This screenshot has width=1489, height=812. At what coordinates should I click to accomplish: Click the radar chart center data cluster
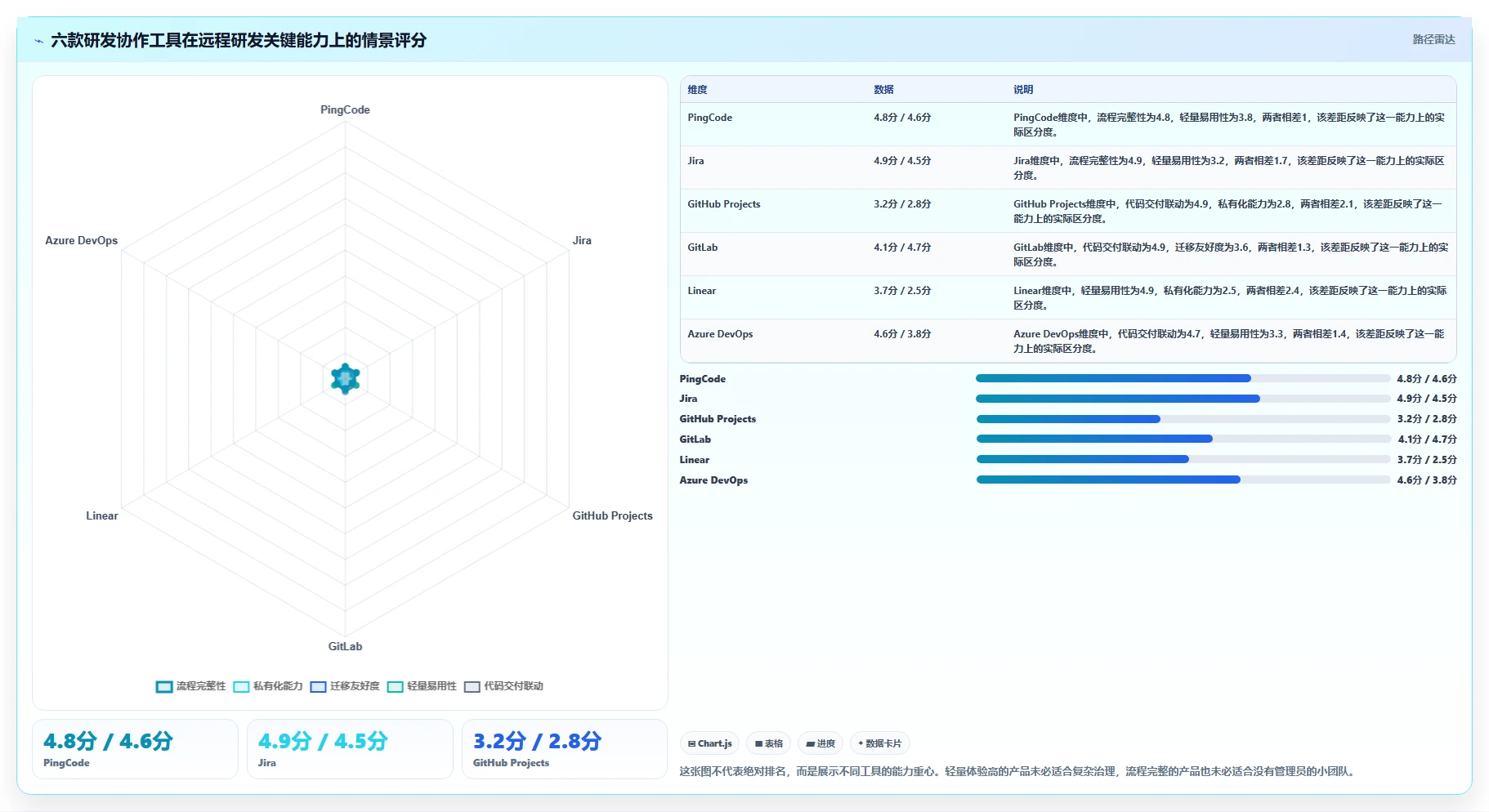tap(346, 378)
